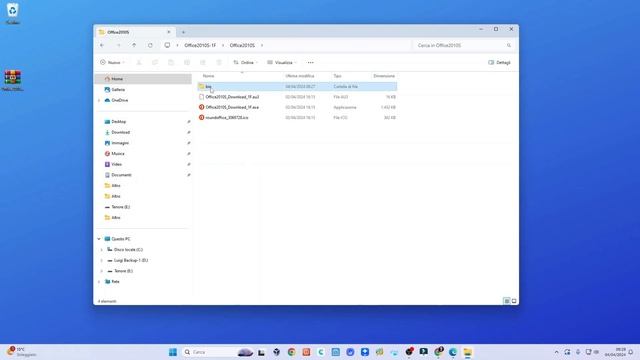640x360 pixels.
Task: Click the Cut icon in toolbar
Action: click(139, 62)
